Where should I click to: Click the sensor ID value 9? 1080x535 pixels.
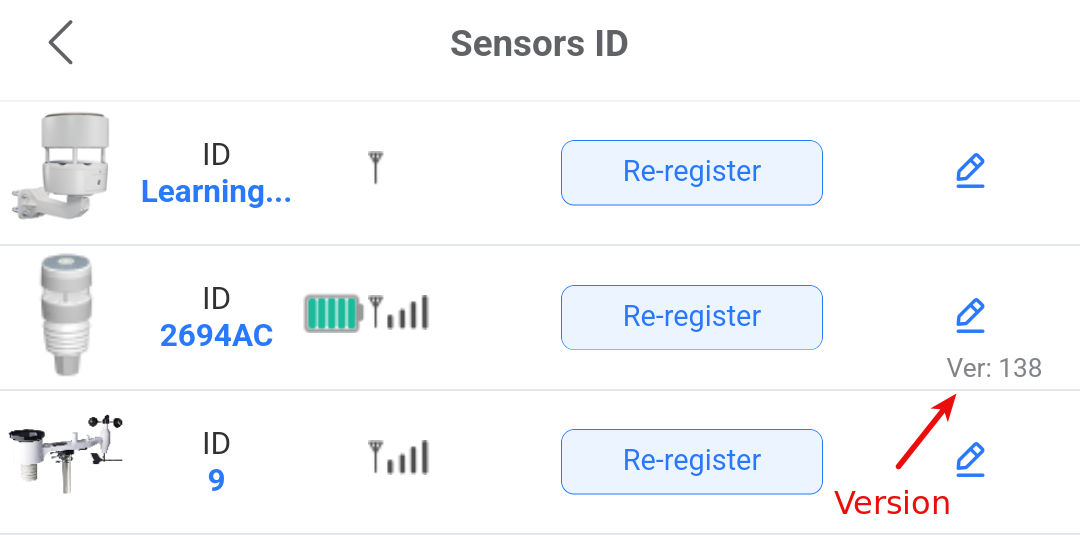216,481
